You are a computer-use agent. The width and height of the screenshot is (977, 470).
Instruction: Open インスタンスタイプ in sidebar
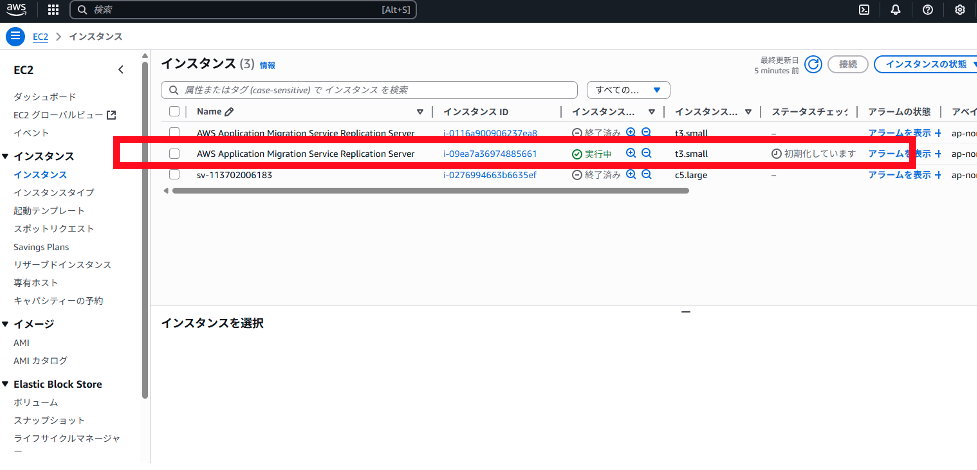(54, 193)
